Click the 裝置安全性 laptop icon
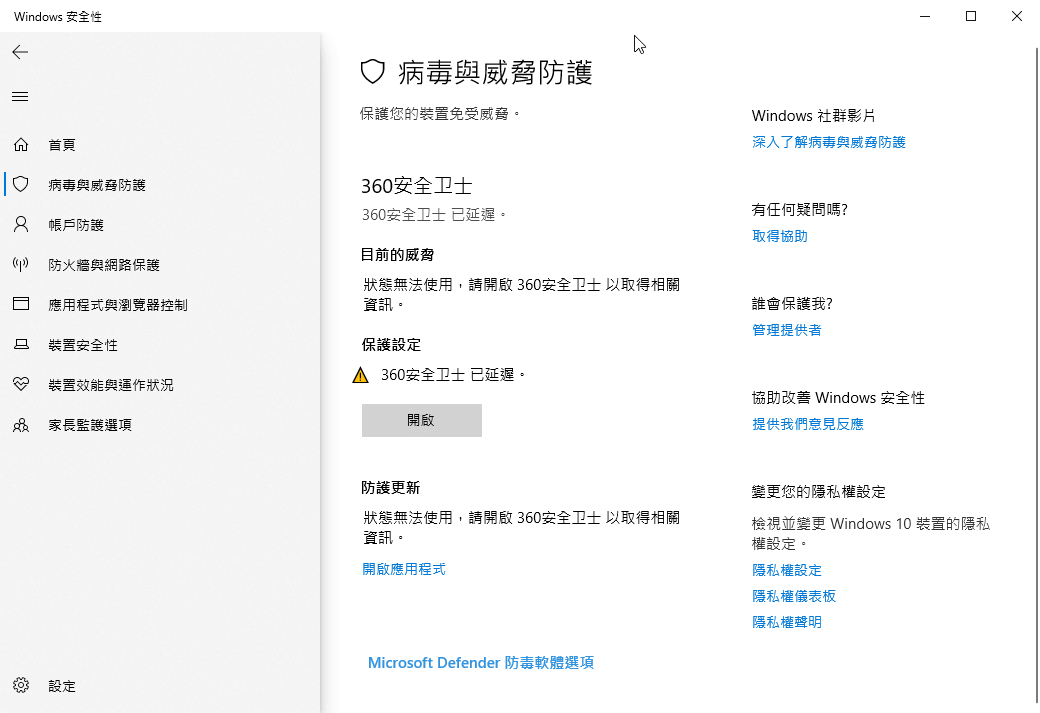The height and width of the screenshot is (713, 1040). (x=21, y=345)
